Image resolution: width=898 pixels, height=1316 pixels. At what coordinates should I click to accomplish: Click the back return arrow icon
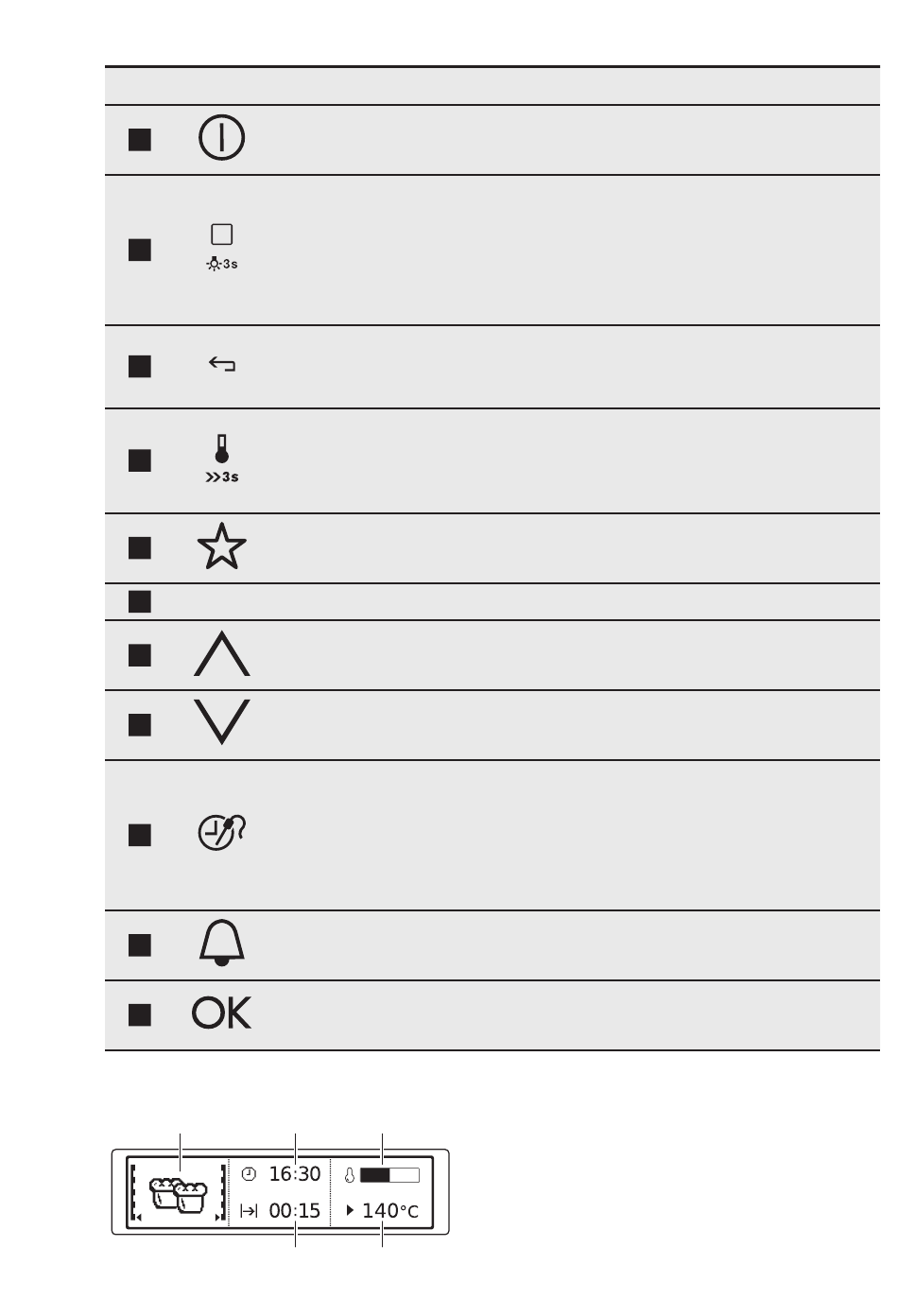coord(222,364)
